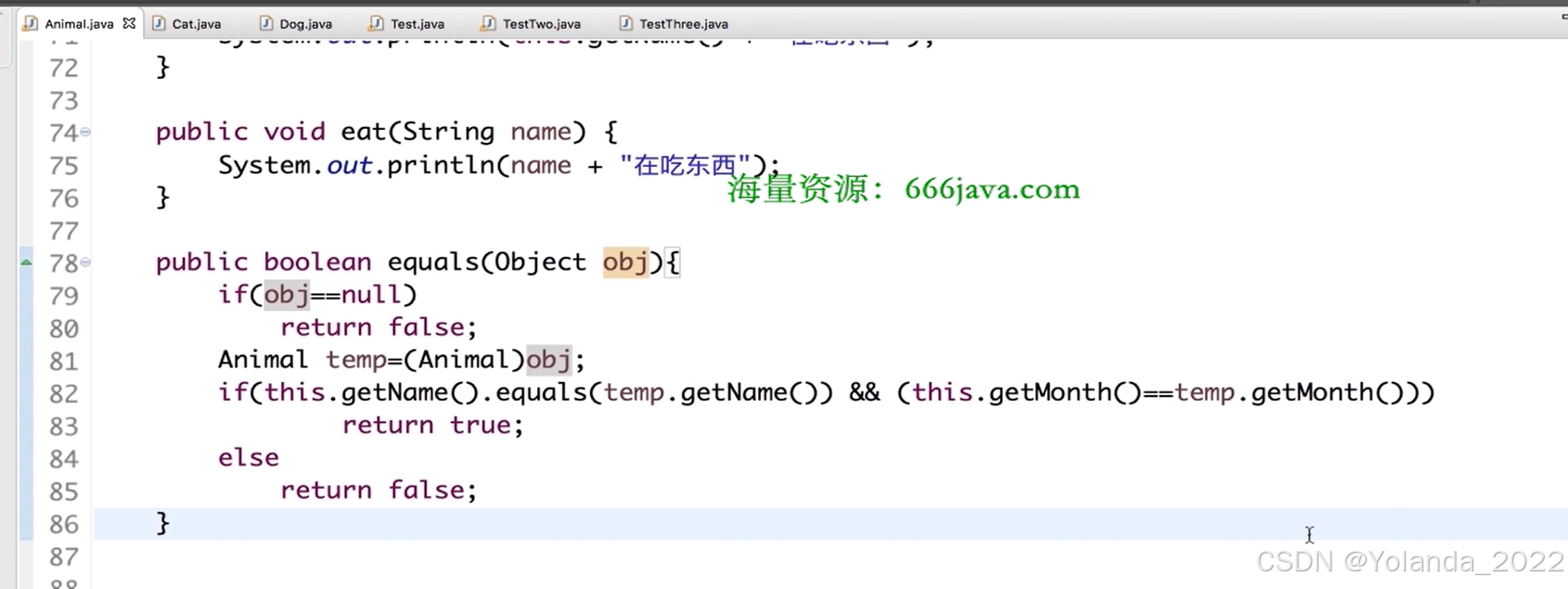1568x589 pixels.
Task: Click the Object parameter type on line 78
Action: pos(541,262)
